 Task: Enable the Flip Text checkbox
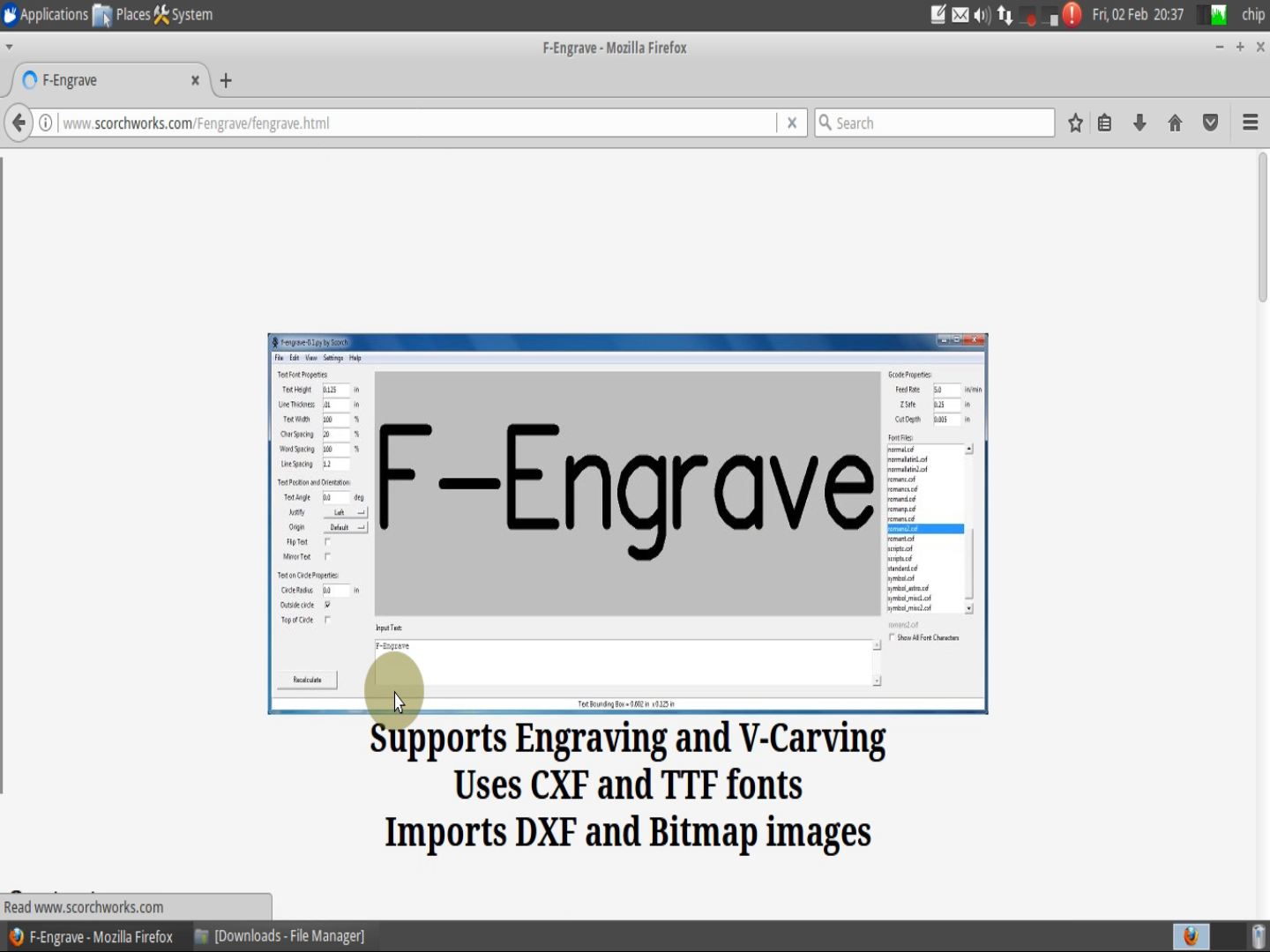pyautogui.click(x=327, y=541)
